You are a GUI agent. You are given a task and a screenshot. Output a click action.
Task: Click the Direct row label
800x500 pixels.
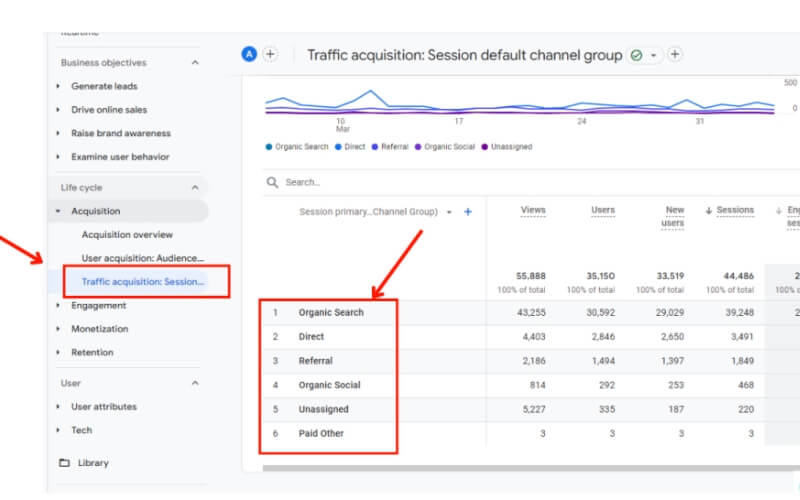[311, 337]
